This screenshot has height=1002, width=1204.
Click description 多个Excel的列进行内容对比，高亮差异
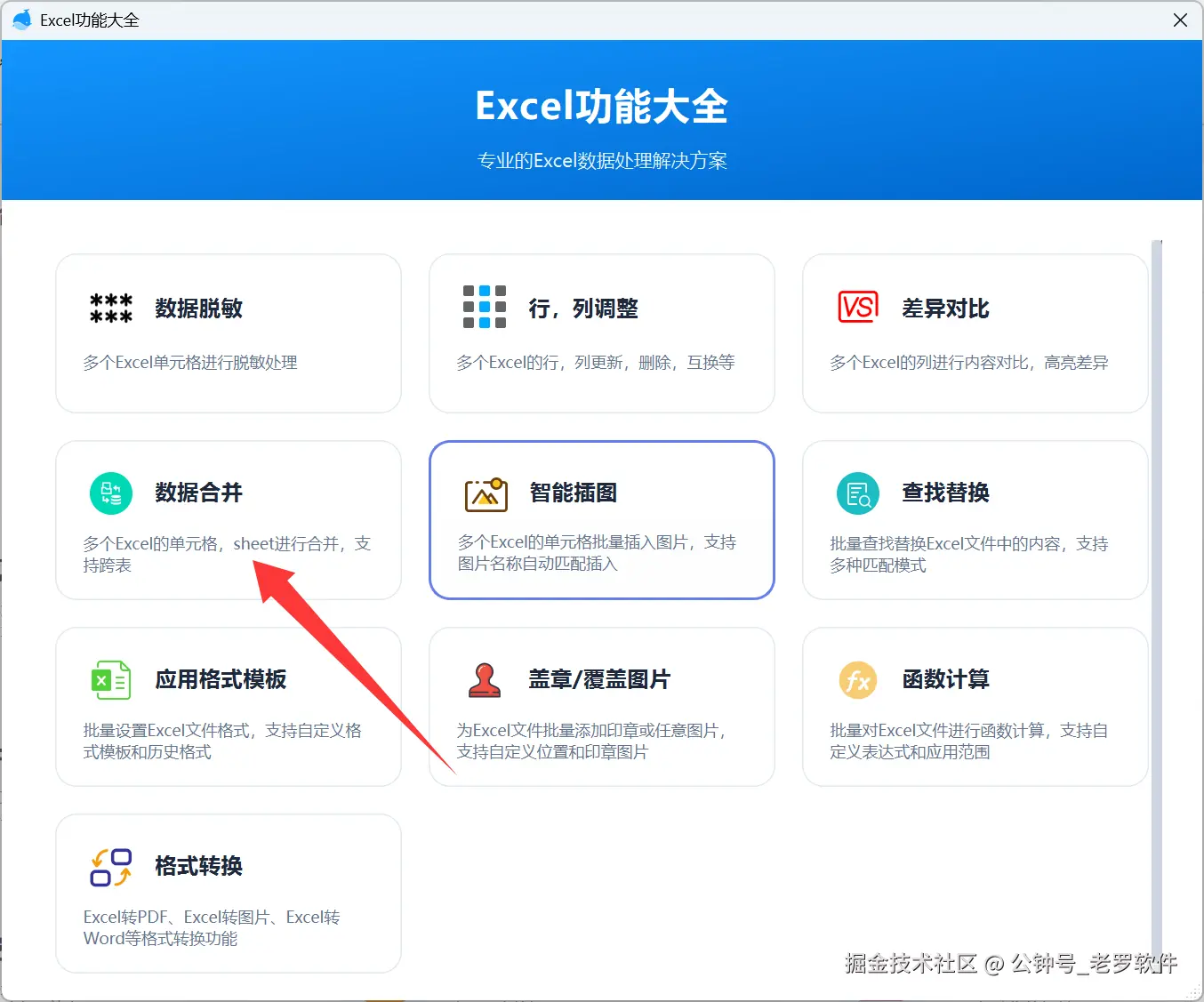(969, 363)
